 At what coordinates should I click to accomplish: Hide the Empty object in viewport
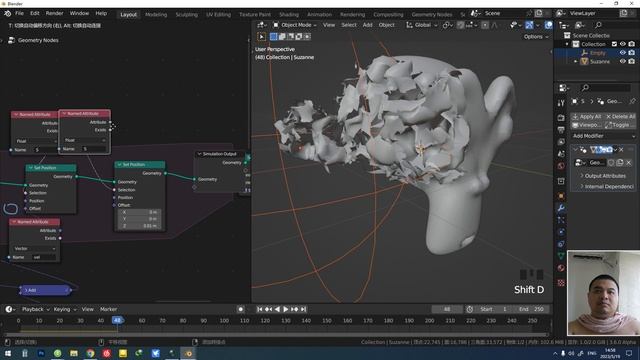(623, 53)
